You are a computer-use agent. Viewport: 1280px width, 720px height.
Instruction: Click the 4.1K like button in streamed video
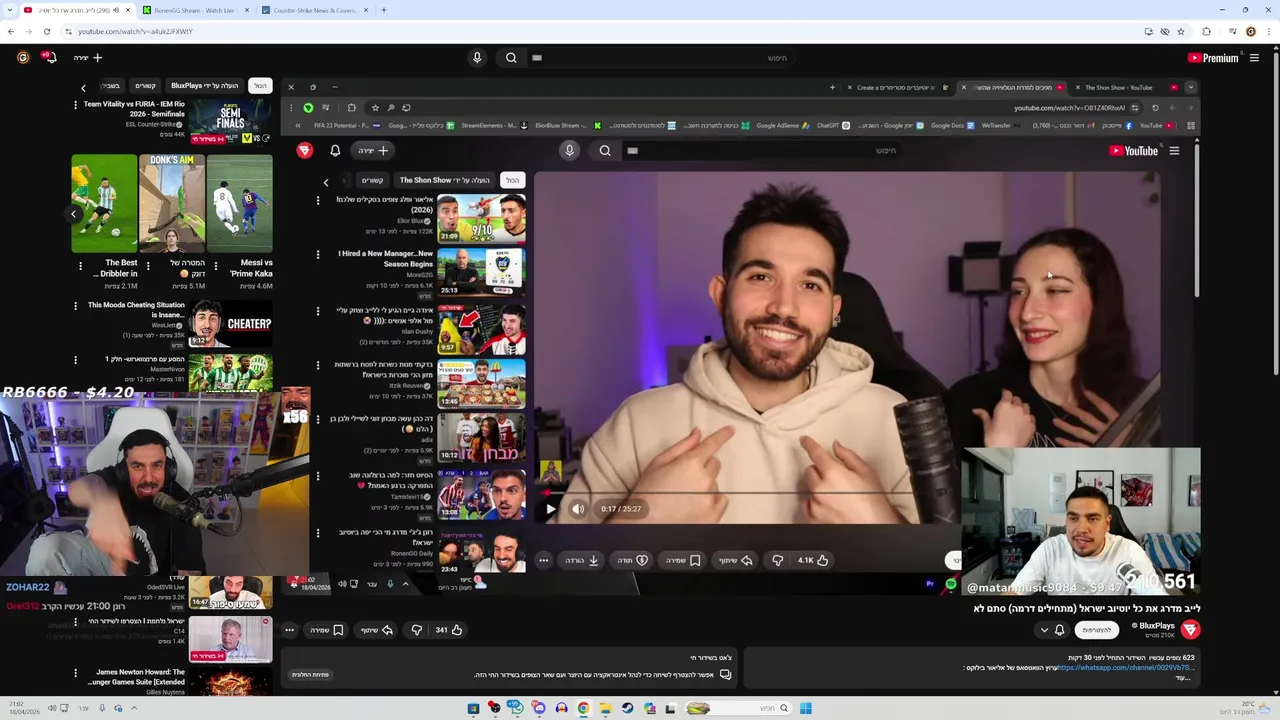pyautogui.click(x=813, y=560)
